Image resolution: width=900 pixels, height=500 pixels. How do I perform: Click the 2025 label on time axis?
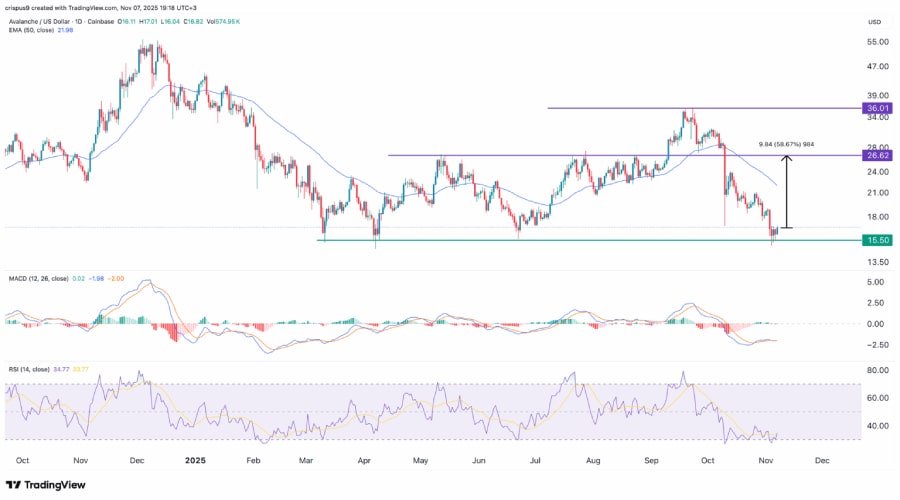point(195,460)
